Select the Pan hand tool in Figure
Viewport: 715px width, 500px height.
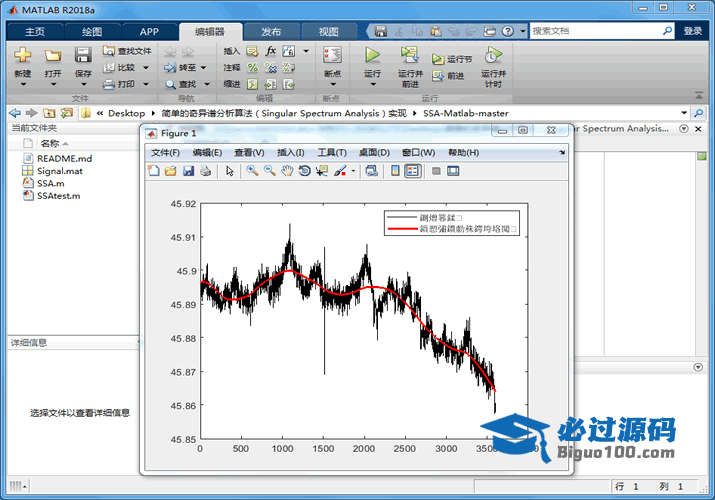pyautogui.click(x=287, y=171)
